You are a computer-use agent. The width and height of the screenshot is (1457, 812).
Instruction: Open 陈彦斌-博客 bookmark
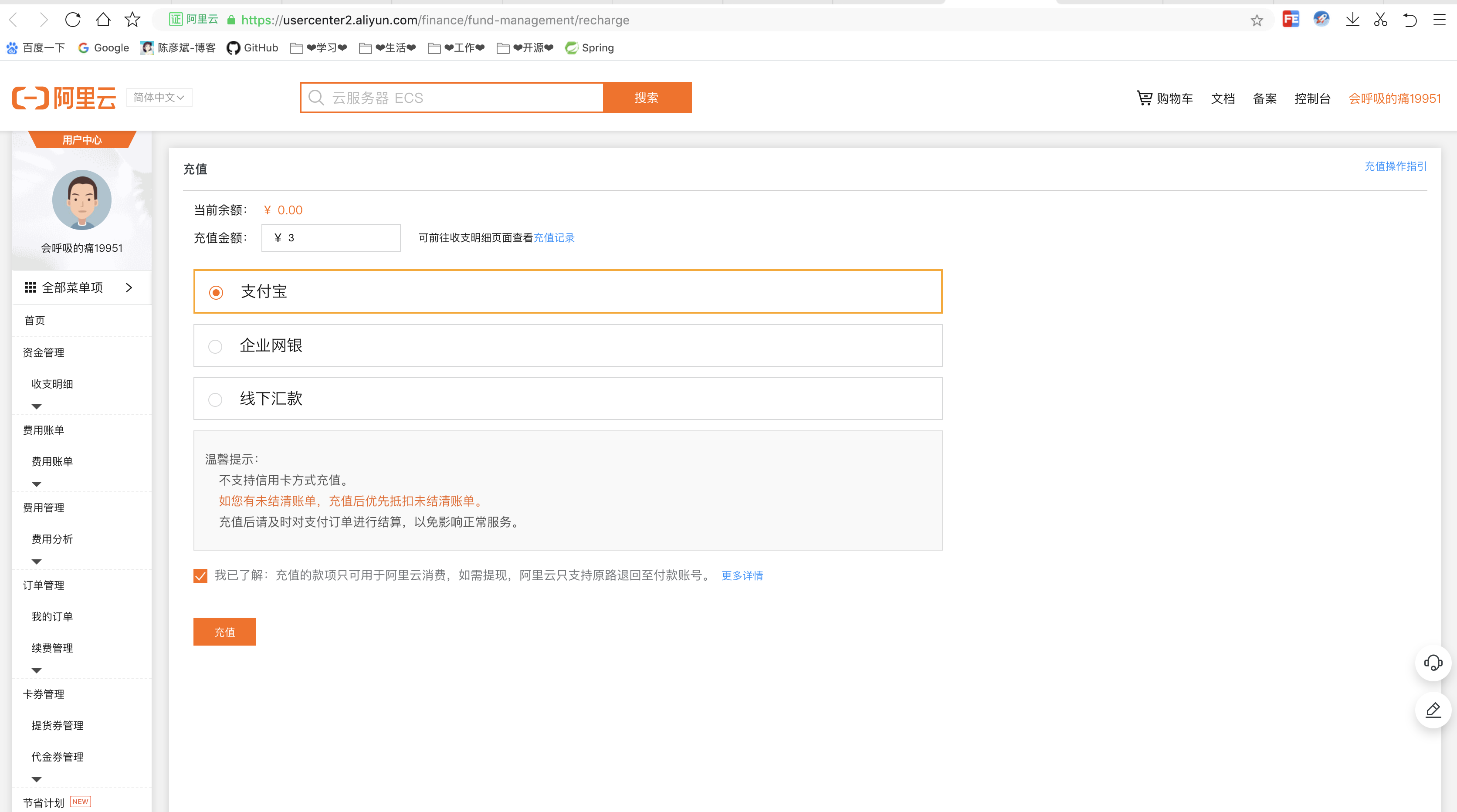click(178, 47)
